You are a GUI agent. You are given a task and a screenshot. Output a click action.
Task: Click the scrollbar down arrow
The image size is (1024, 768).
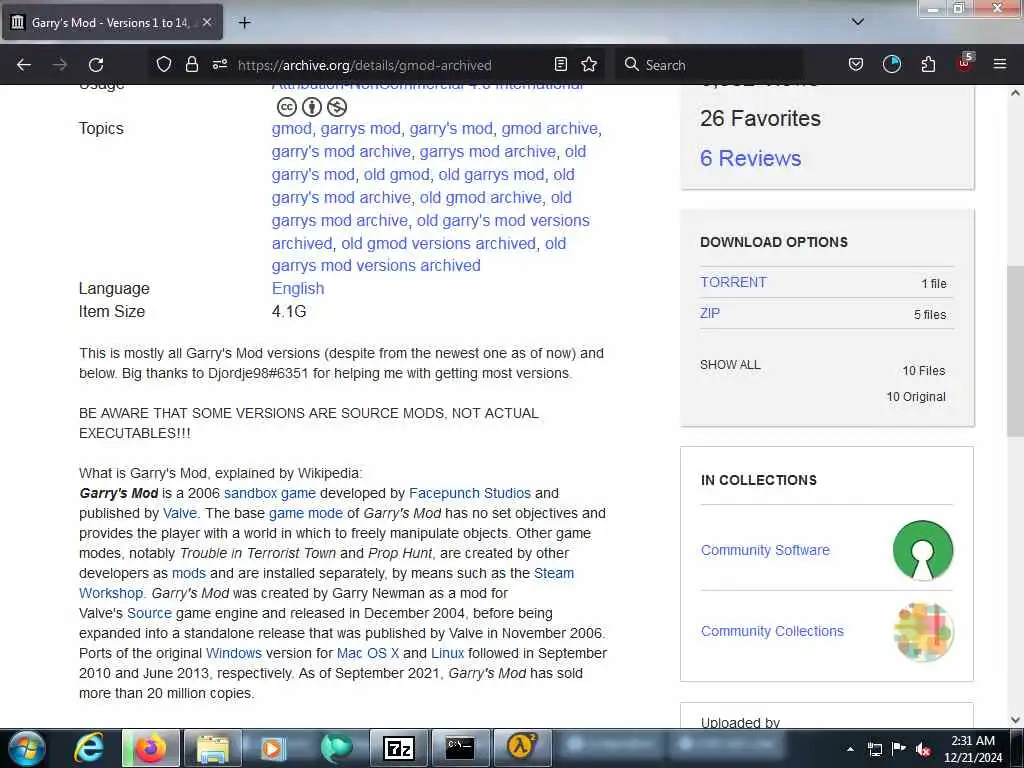(x=1015, y=720)
